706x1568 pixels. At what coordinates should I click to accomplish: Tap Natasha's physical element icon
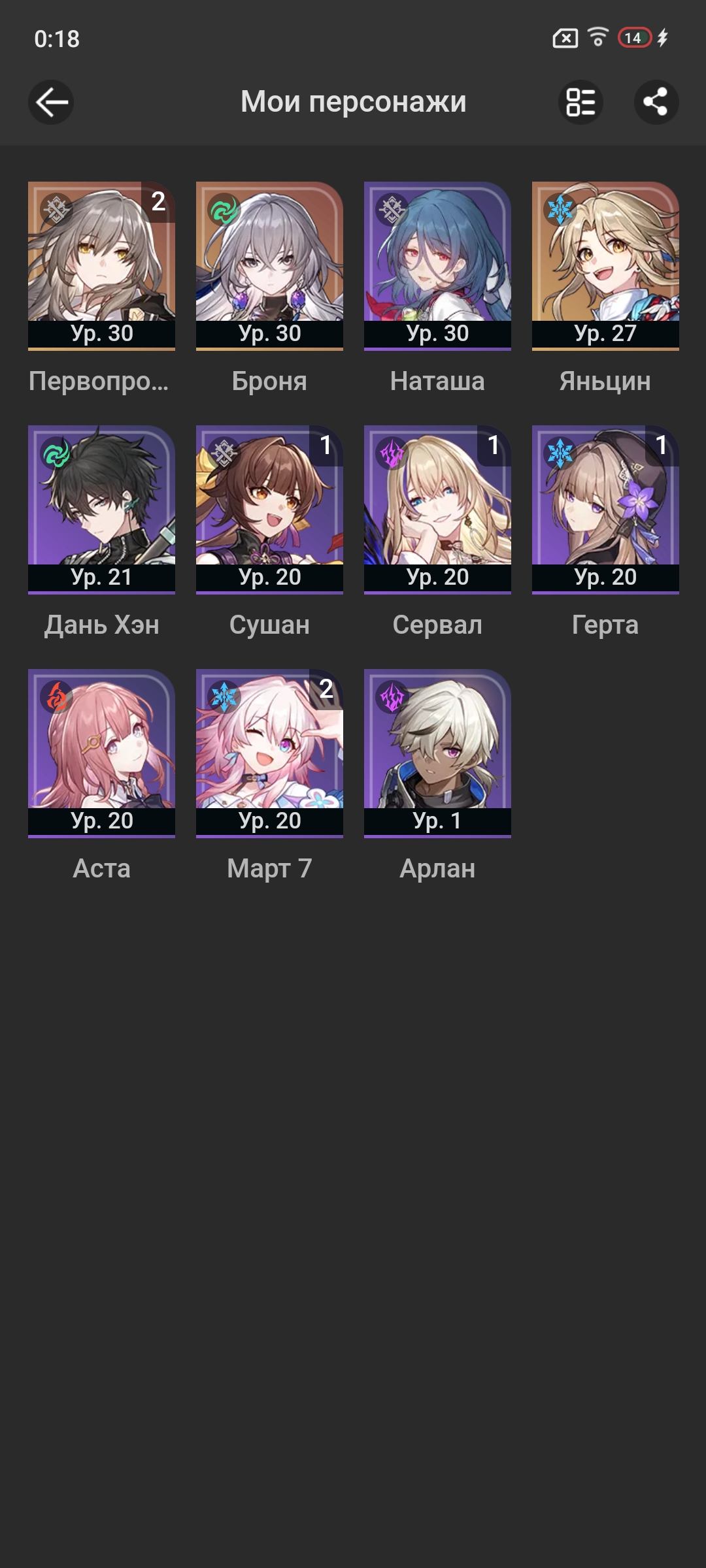pos(392,210)
